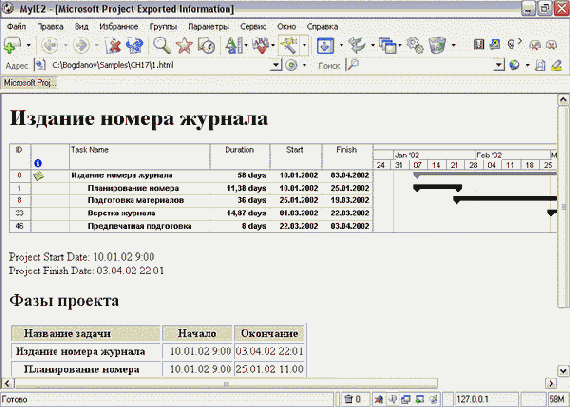Click the magnifier search toolbar icon
The width and height of the screenshot is (570, 407).
pyautogui.click(x=161, y=45)
